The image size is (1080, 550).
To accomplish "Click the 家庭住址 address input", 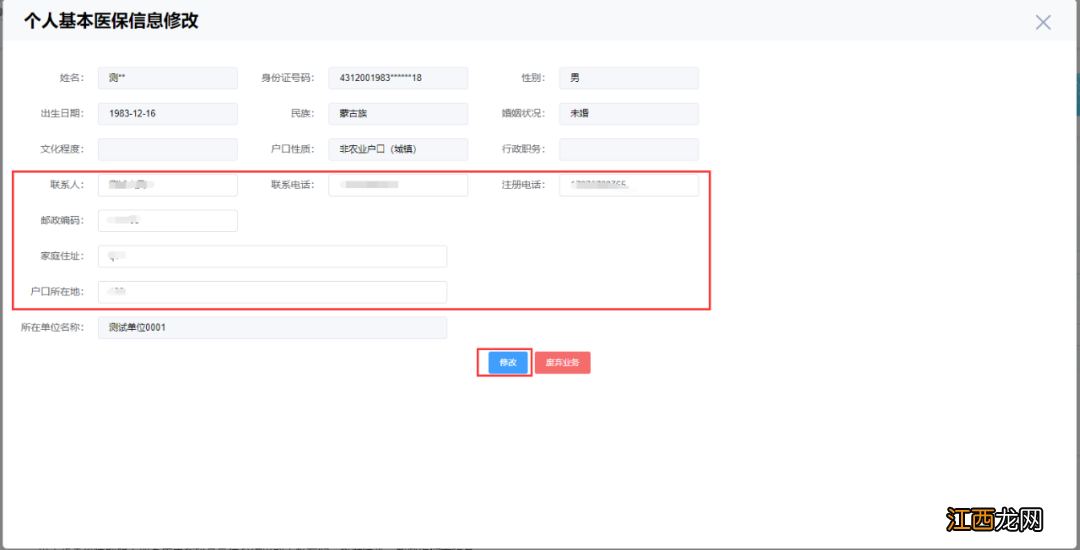I will tap(272, 257).
